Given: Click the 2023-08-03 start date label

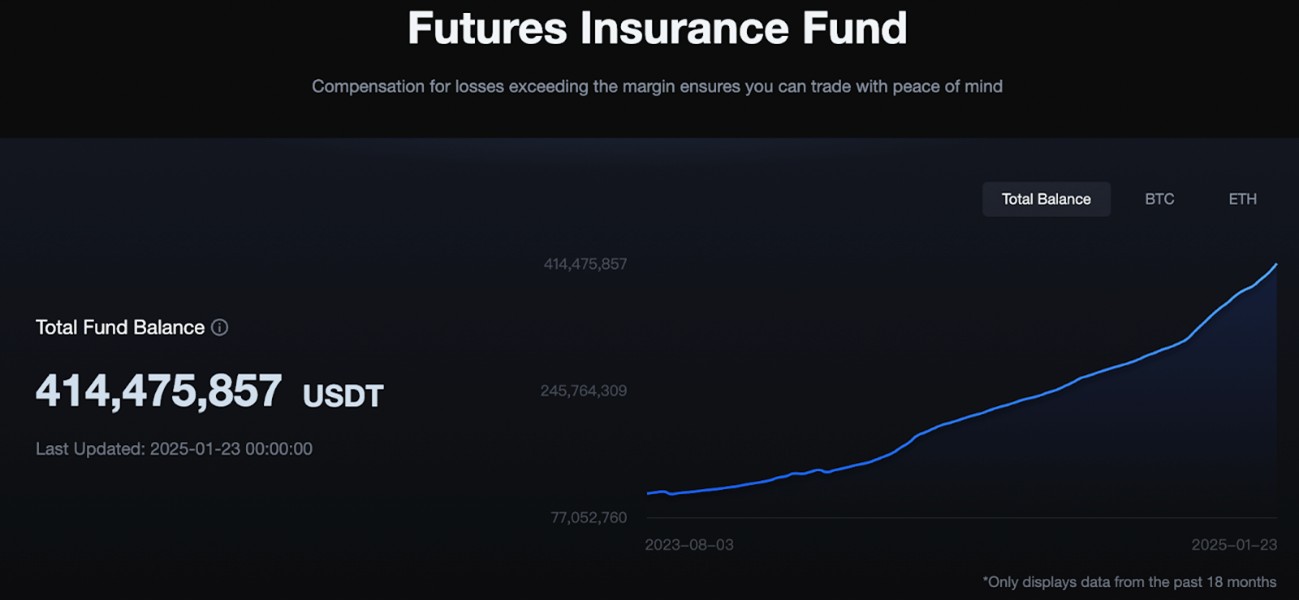Looking at the screenshot, I should (689, 545).
